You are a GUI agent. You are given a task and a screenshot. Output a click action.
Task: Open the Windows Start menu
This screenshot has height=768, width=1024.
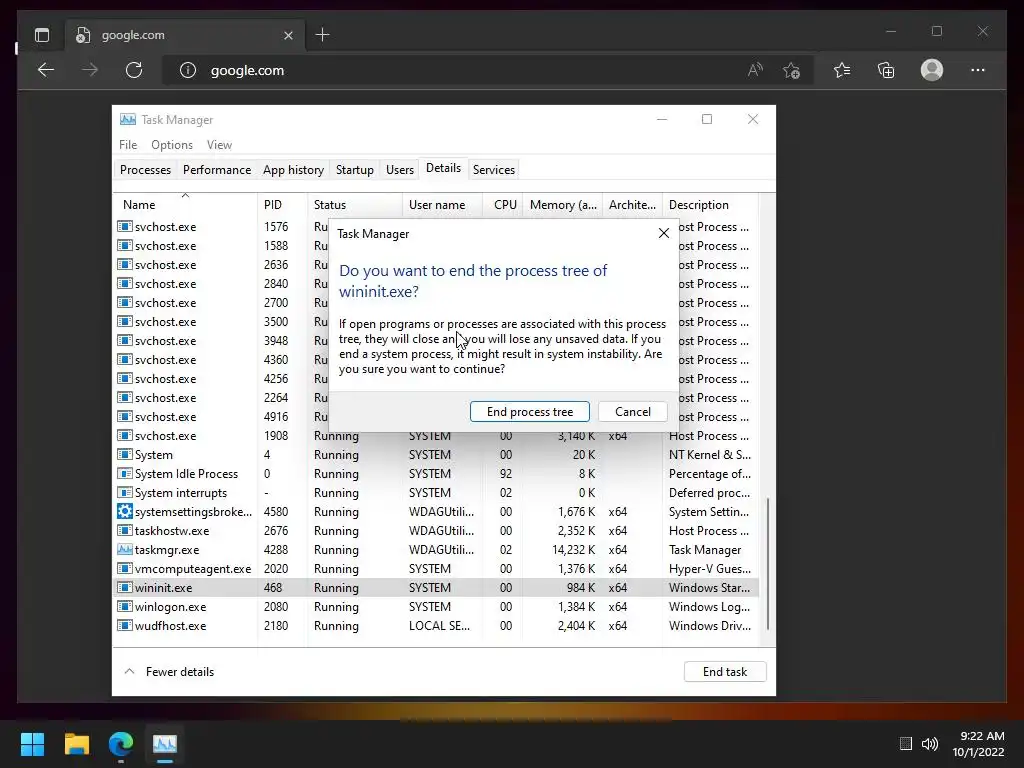(x=32, y=744)
